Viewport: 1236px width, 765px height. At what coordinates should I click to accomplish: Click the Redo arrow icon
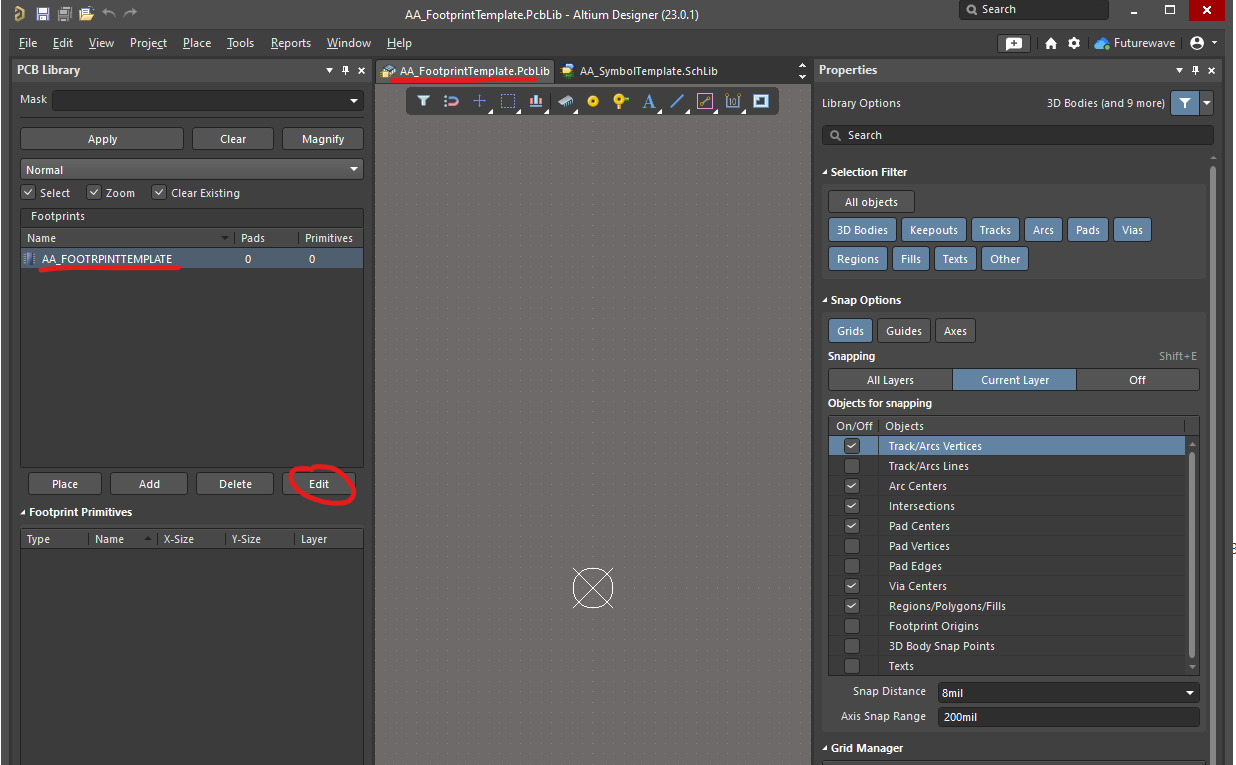(x=130, y=13)
